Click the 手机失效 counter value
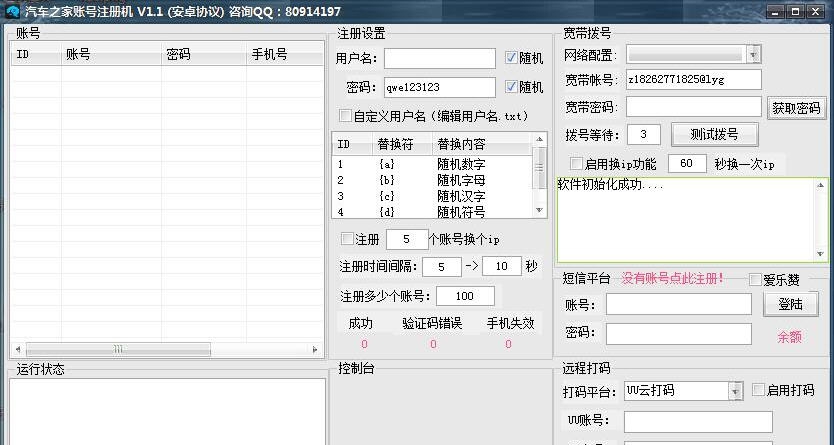834x445 pixels. click(x=508, y=345)
